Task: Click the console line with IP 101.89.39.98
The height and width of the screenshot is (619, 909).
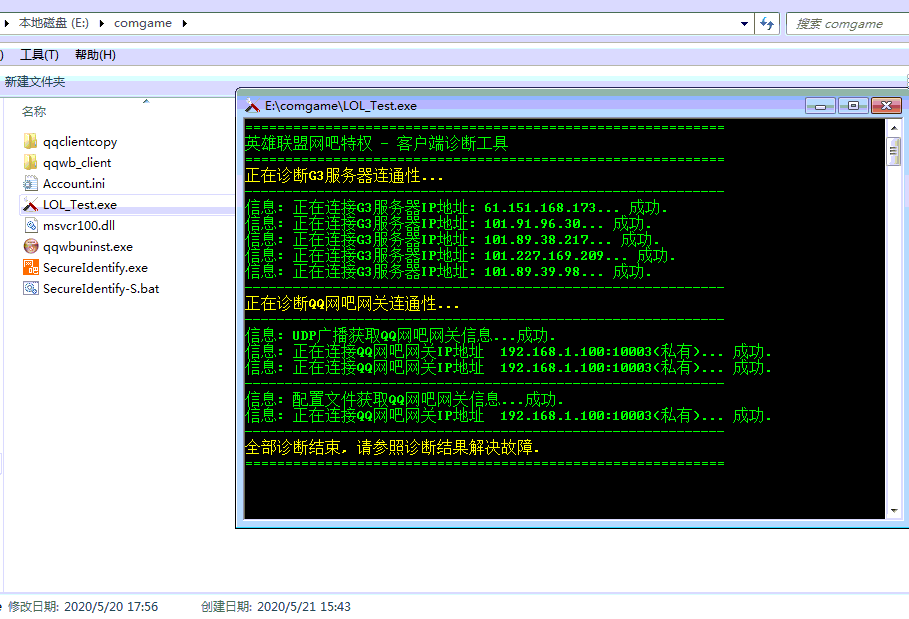Action: pos(449,271)
